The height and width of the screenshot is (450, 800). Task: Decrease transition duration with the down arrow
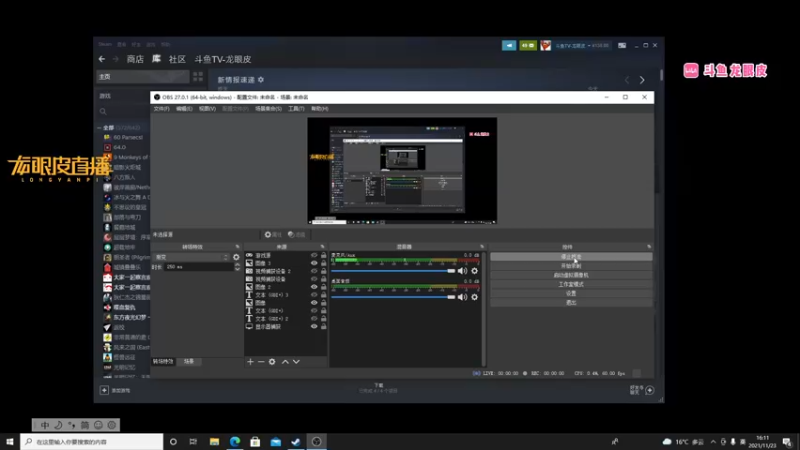click(x=237, y=269)
